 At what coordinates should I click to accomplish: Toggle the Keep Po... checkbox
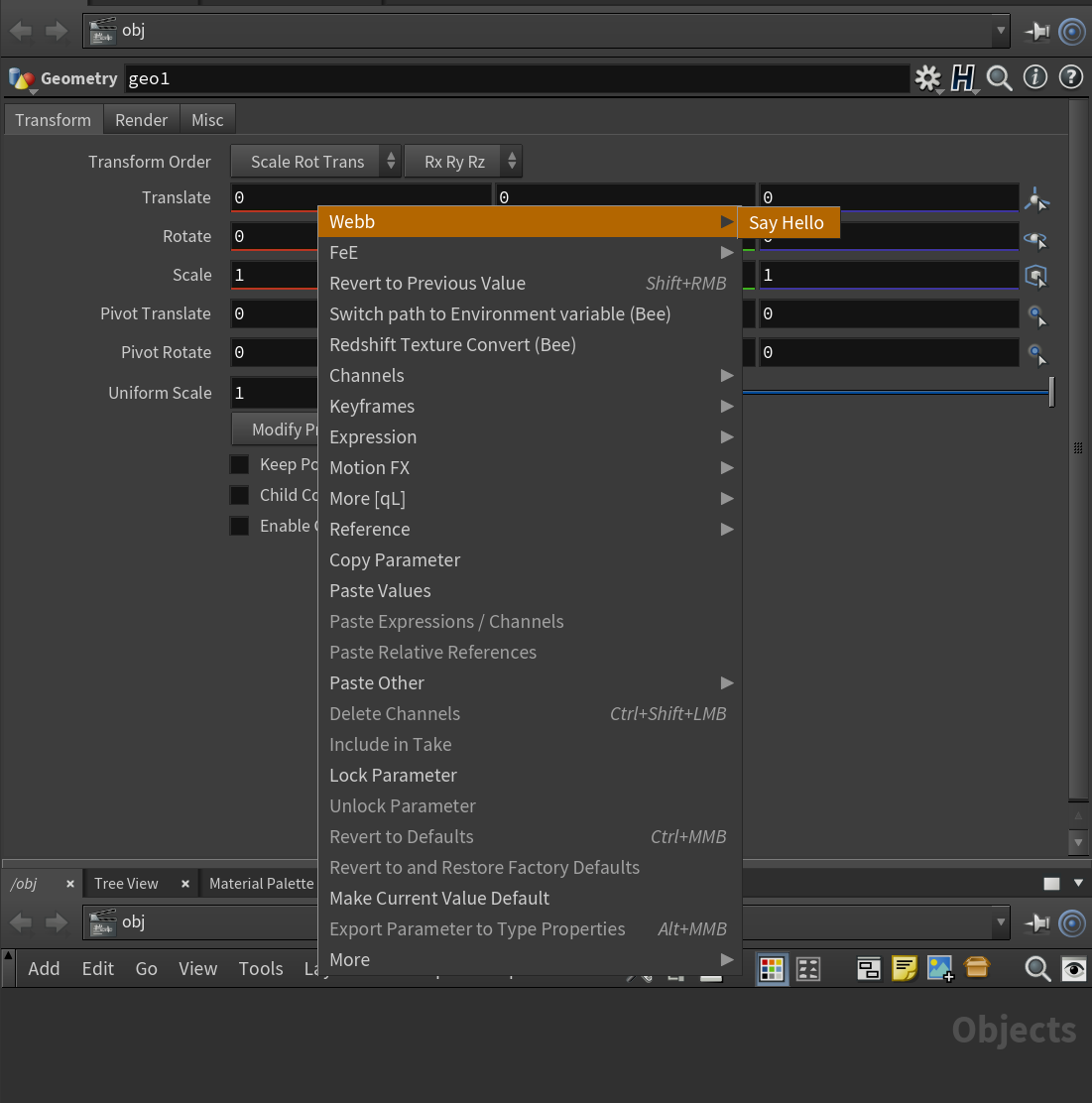(239, 464)
